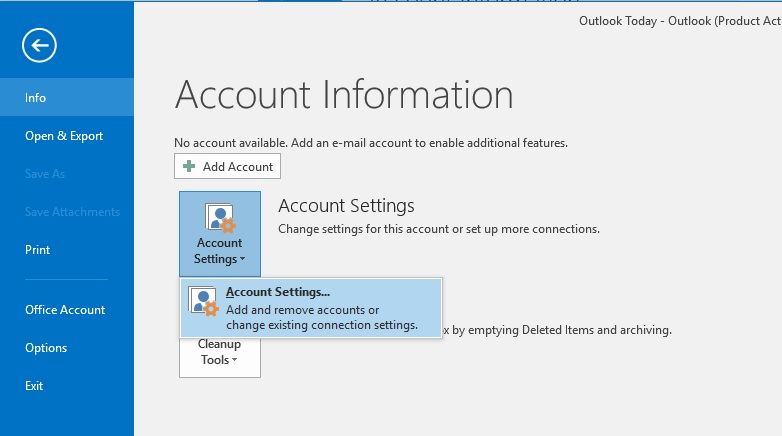The image size is (782, 436).
Task: Select the Info tab in sidebar
Action: tap(67, 97)
